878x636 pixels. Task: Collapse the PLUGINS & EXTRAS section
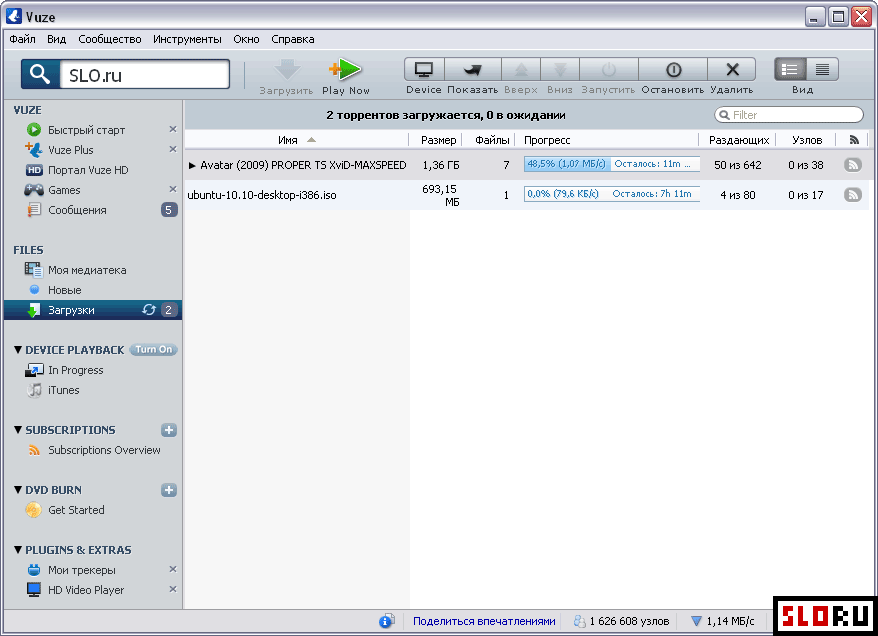click(x=18, y=550)
